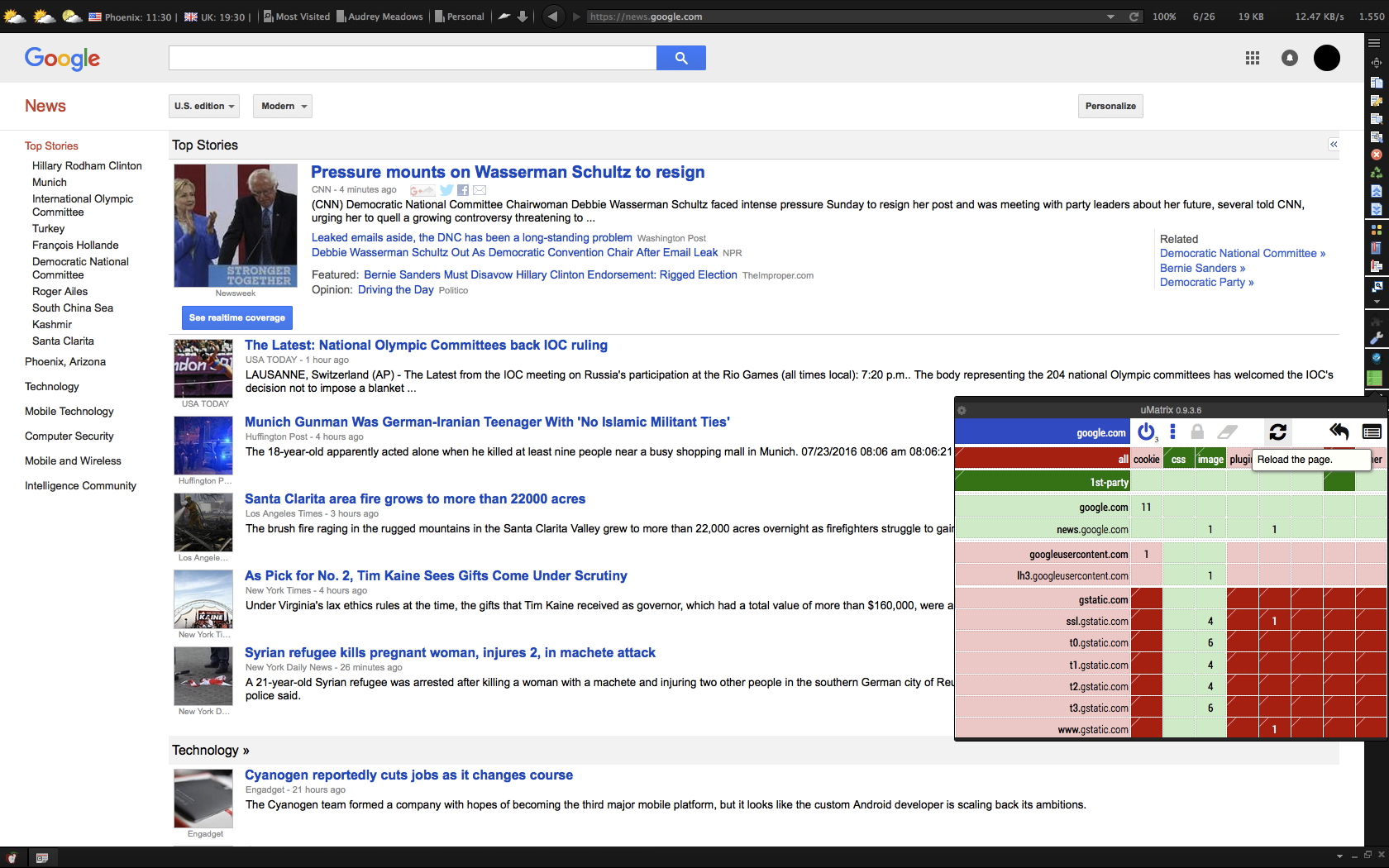1389x868 pixels.
Task: Click the browser reload icon in URL bar
Action: pyautogui.click(x=1134, y=17)
